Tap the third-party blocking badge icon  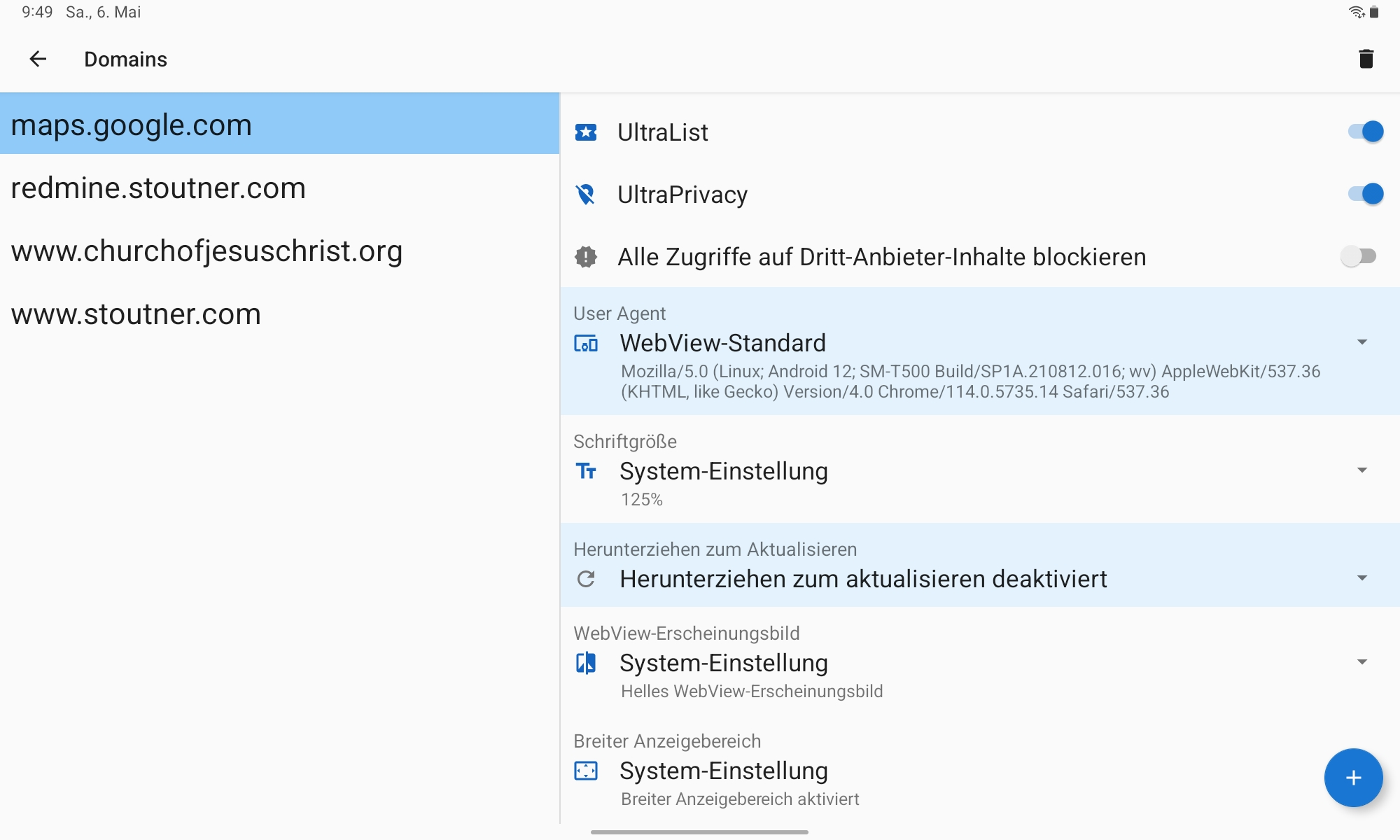tap(586, 257)
